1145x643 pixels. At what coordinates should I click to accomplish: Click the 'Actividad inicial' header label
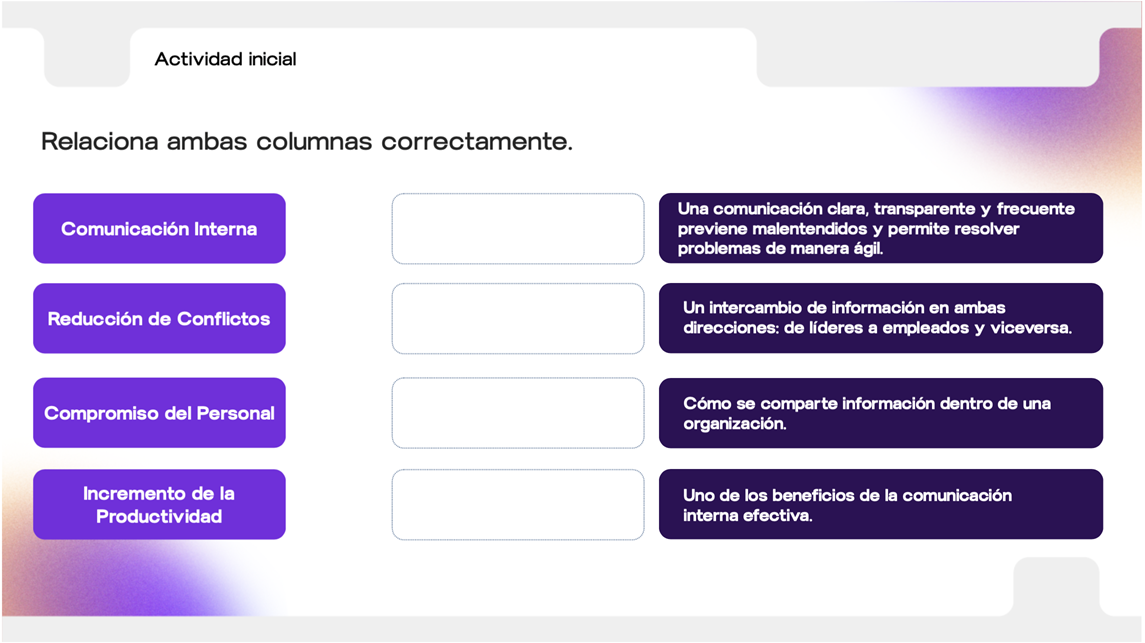tap(225, 59)
